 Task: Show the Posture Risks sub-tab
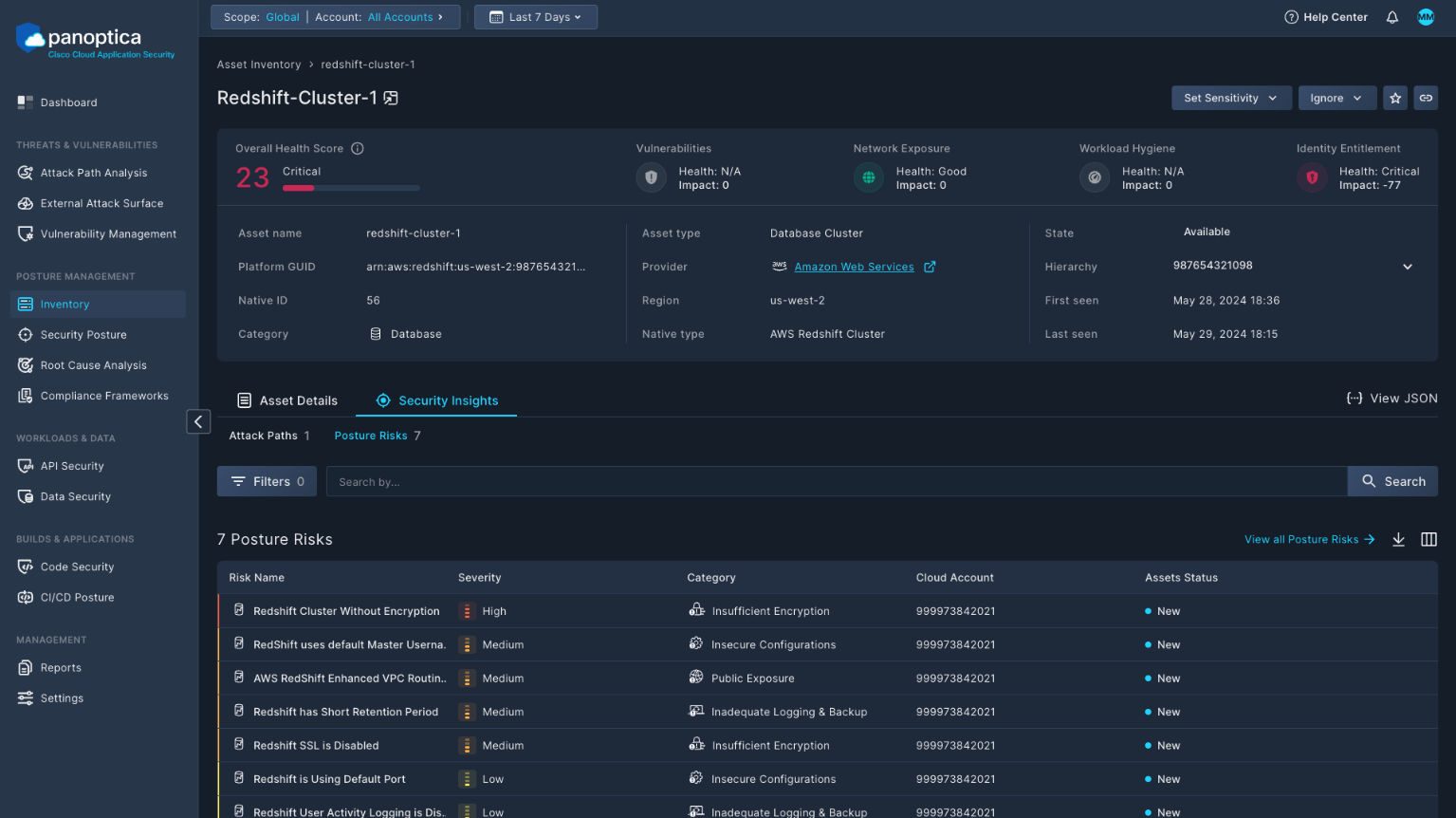click(x=378, y=436)
